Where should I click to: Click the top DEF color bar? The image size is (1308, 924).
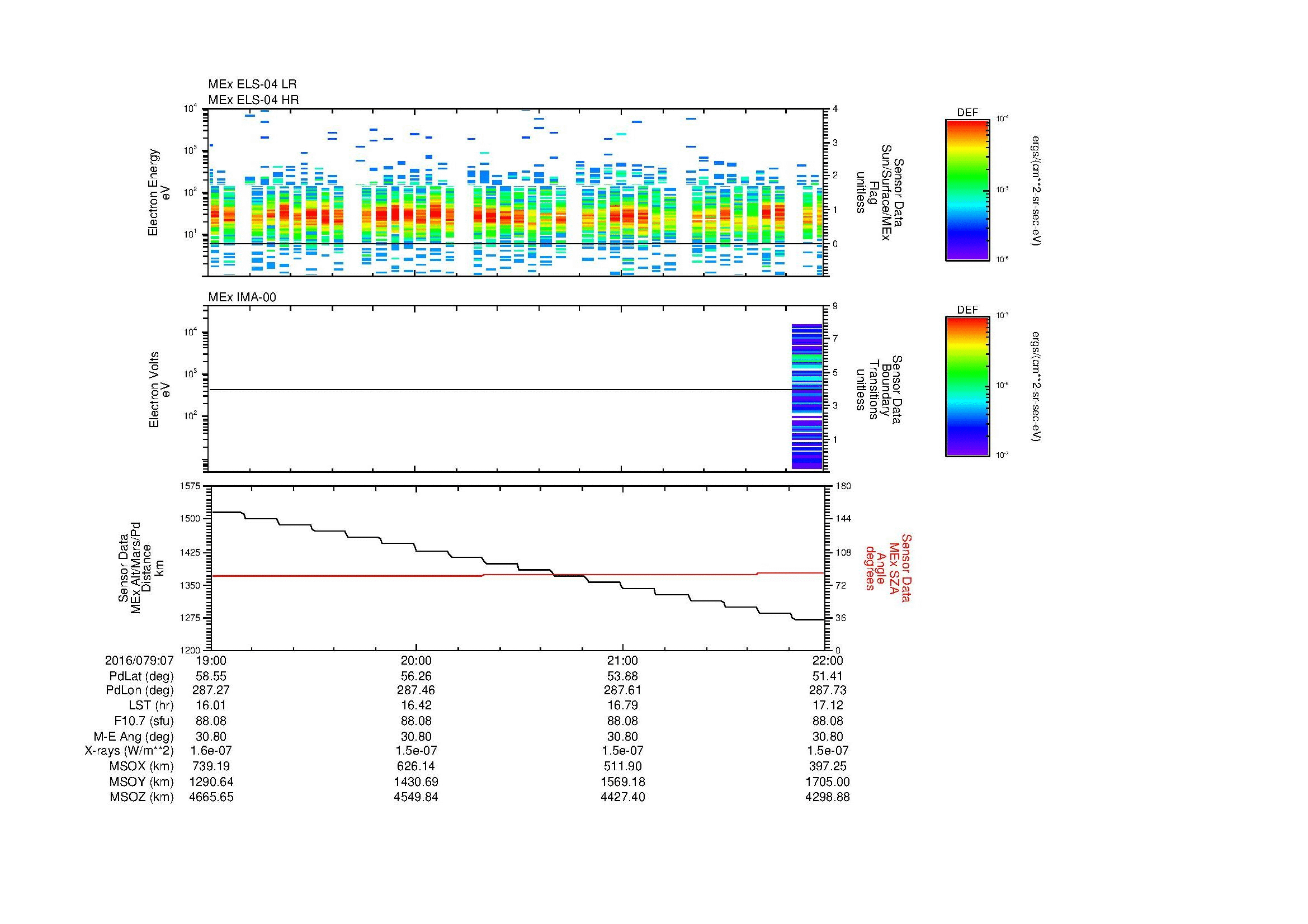coord(967,189)
